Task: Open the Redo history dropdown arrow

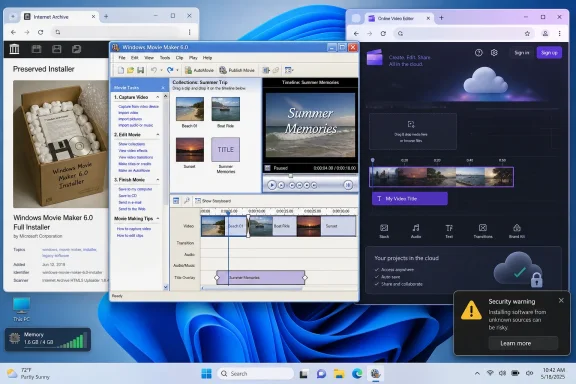Action: pyautogui.click(x=177, y=70)
